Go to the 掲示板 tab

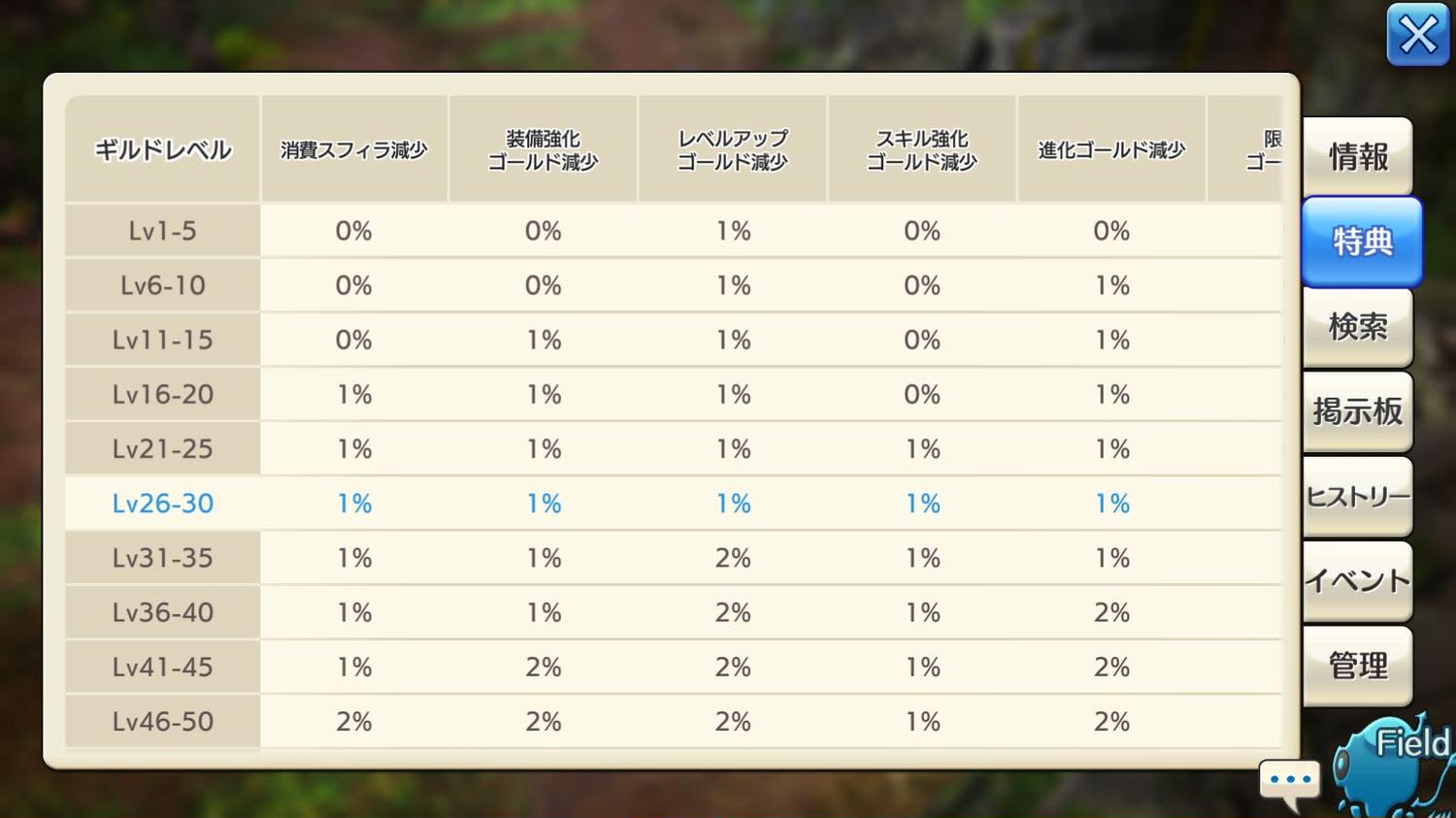click(x=1357, y=411)
